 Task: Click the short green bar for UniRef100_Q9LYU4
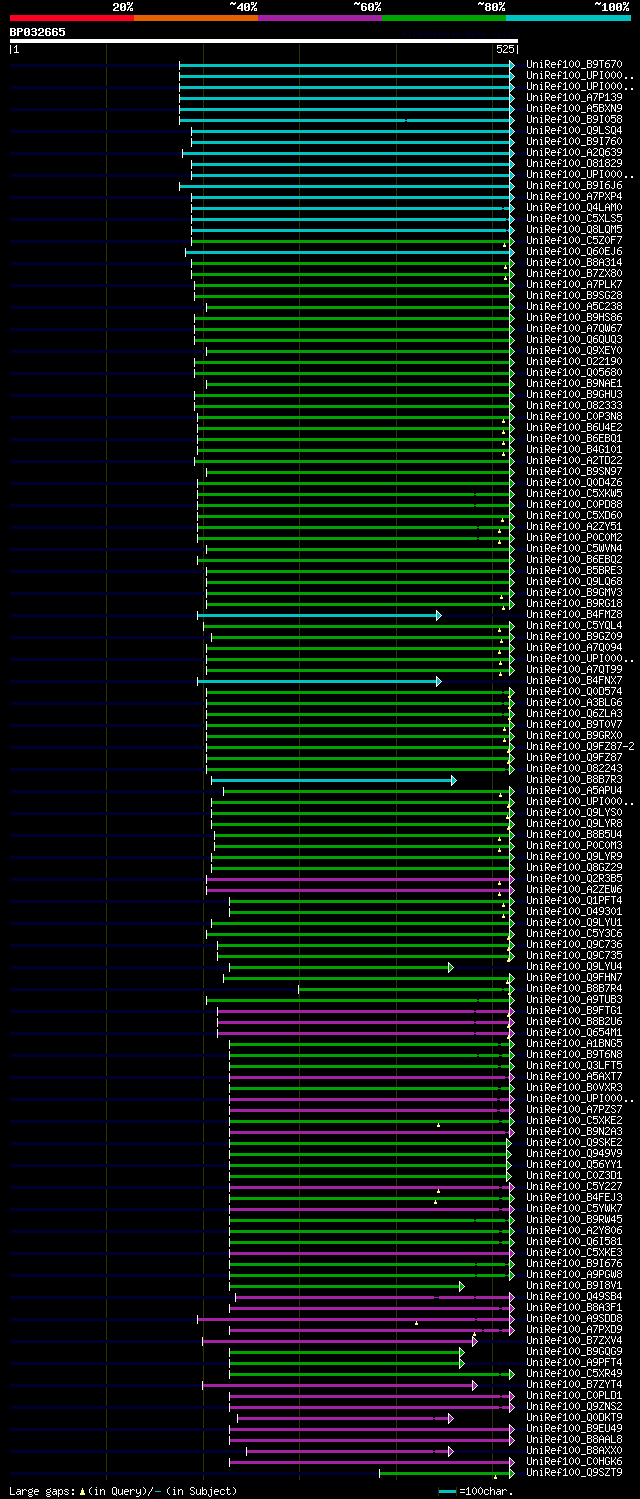point(342,967)
